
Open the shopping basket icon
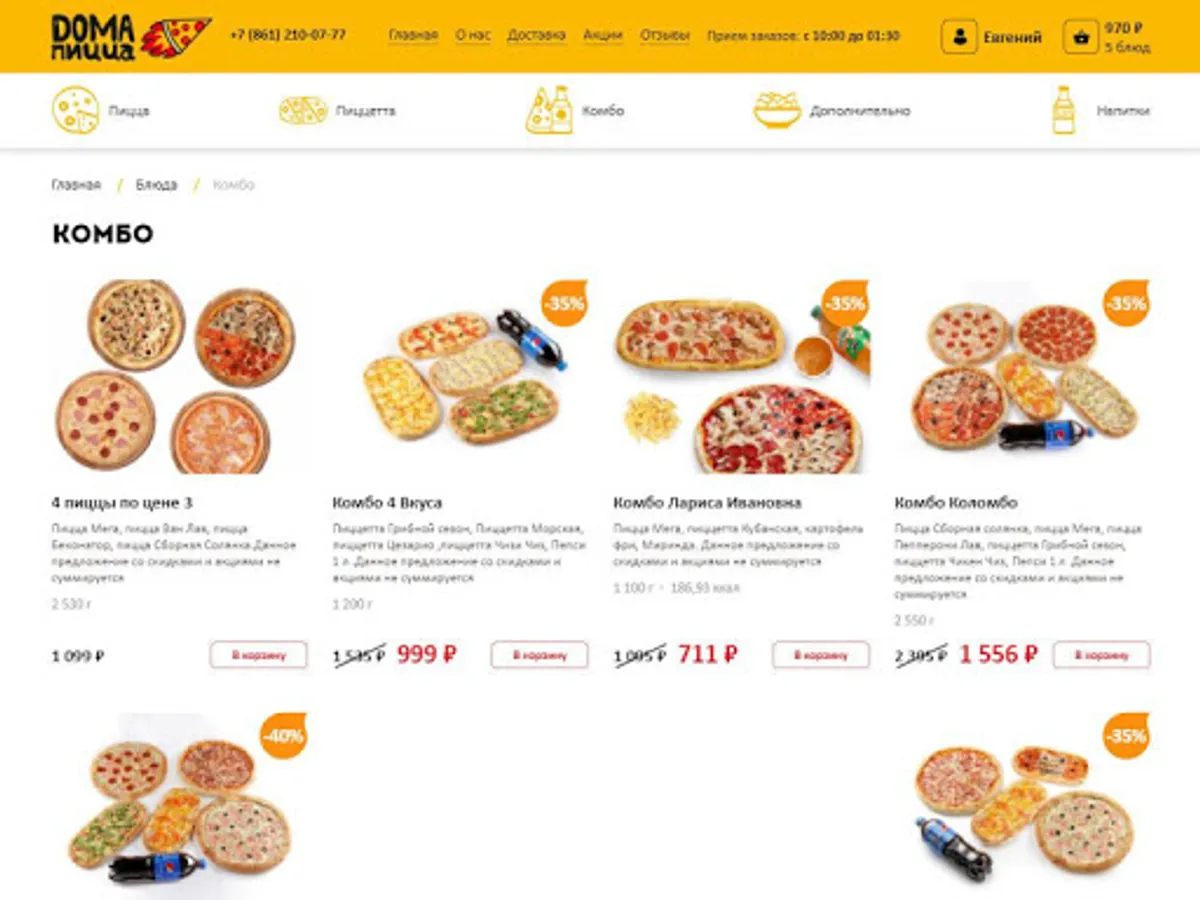tap(1081, 37)
